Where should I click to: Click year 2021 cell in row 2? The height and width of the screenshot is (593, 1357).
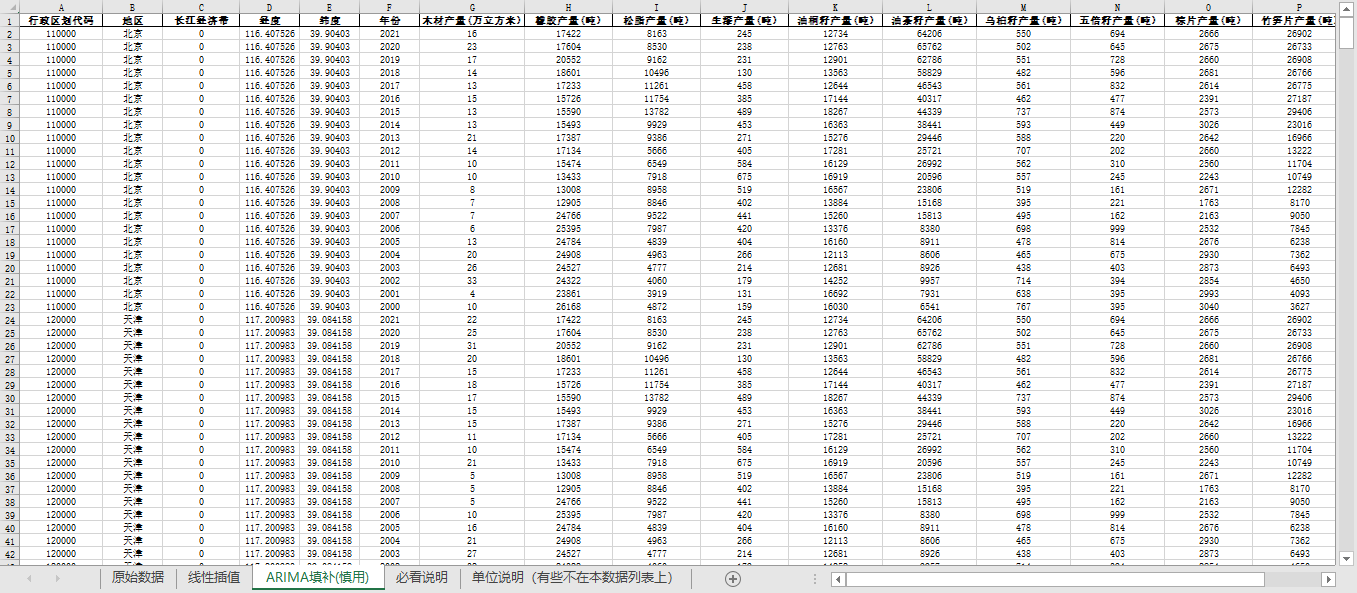click(390, 33)
